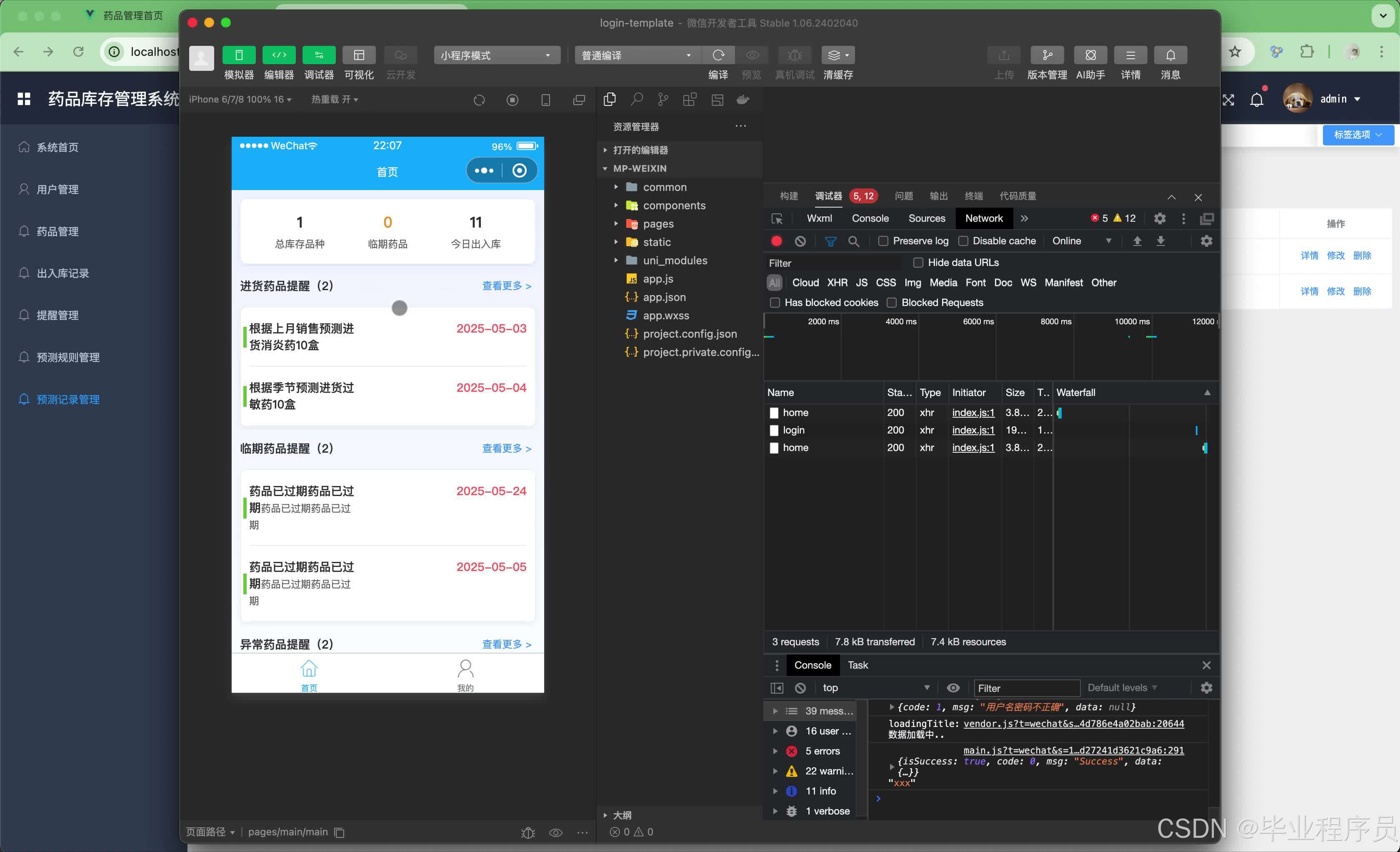Screen dimensions: 1400x852
Task: Expand the pages folder in the file tree
Action: click(658, 224)
